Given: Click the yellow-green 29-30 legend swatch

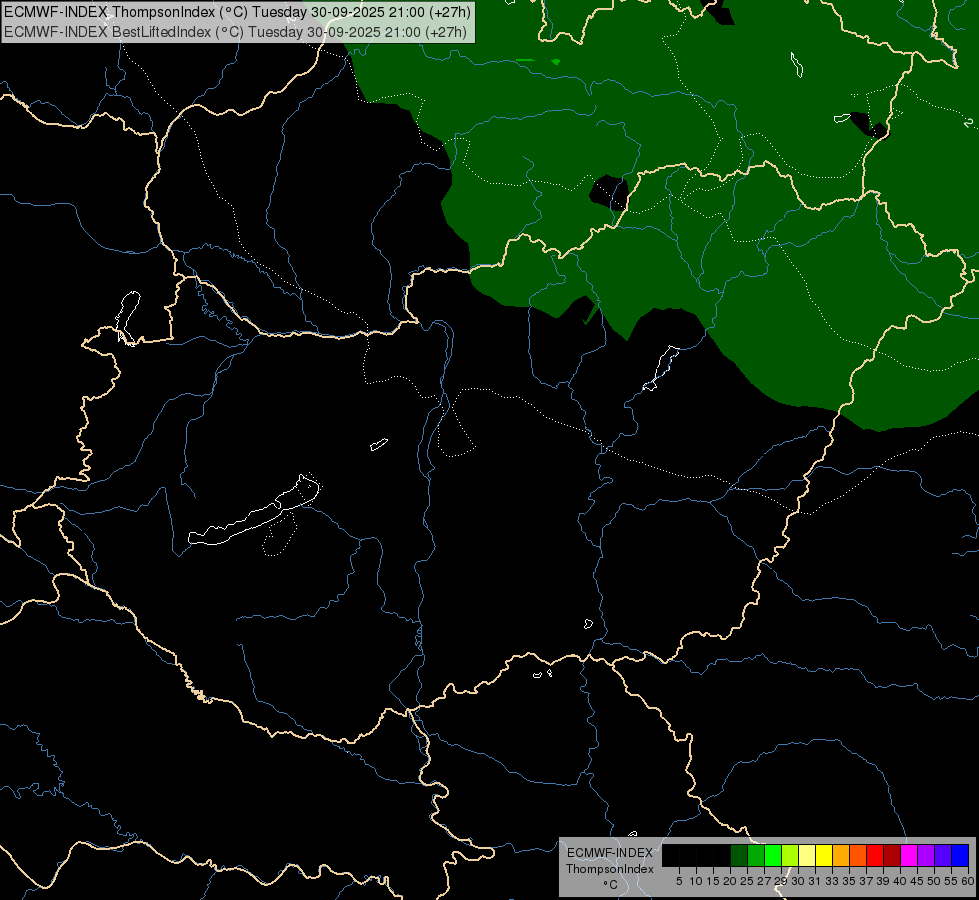Looking at the screenshot, I should [x=790, y=856].
